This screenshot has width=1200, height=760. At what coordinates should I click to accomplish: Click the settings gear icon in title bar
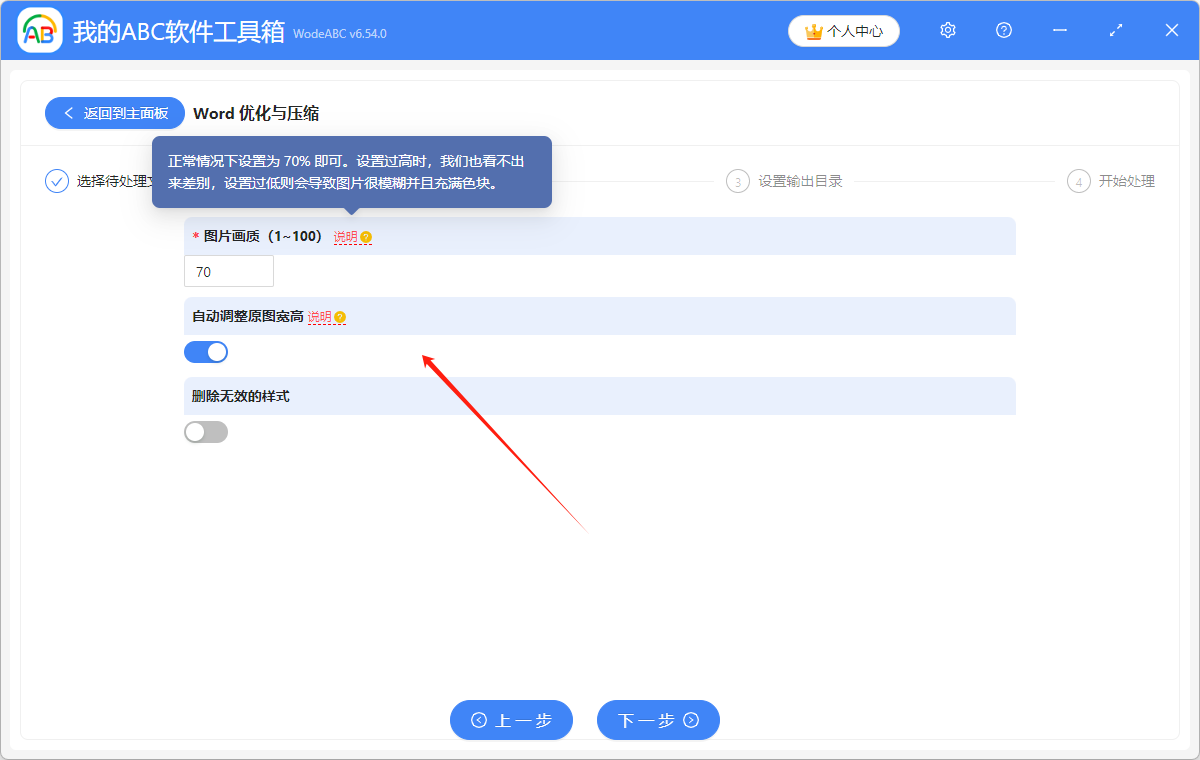click(x=947, y=31)
